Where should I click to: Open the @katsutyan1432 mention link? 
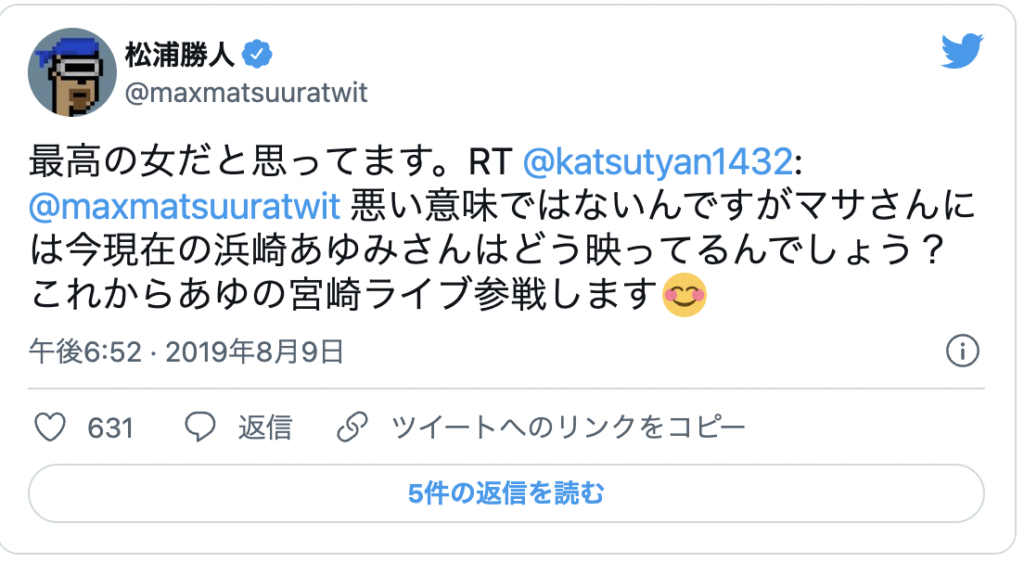(x=658, y=161)
